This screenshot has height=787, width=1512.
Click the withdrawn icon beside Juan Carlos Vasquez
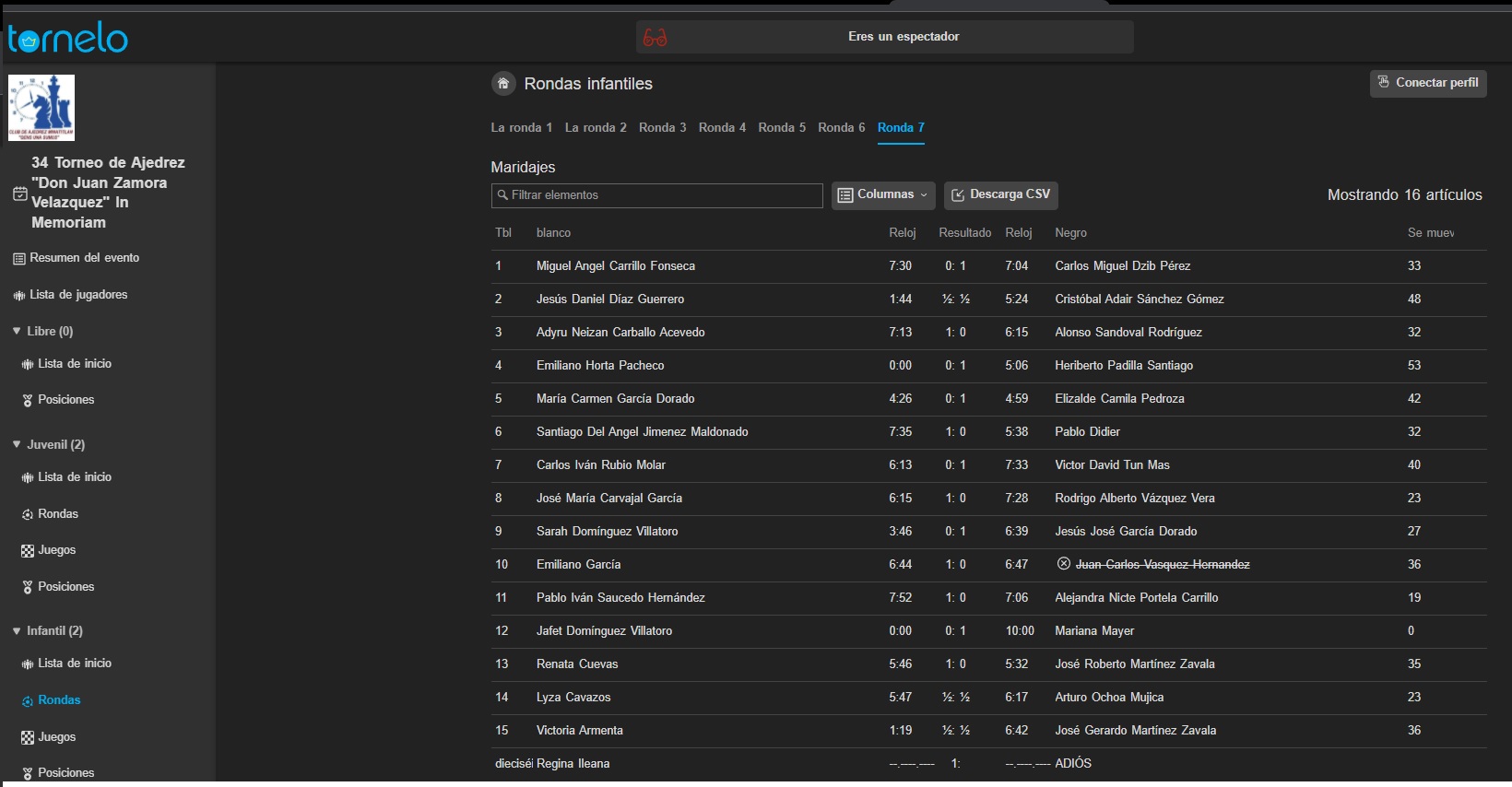click(x=1064, y=564)
